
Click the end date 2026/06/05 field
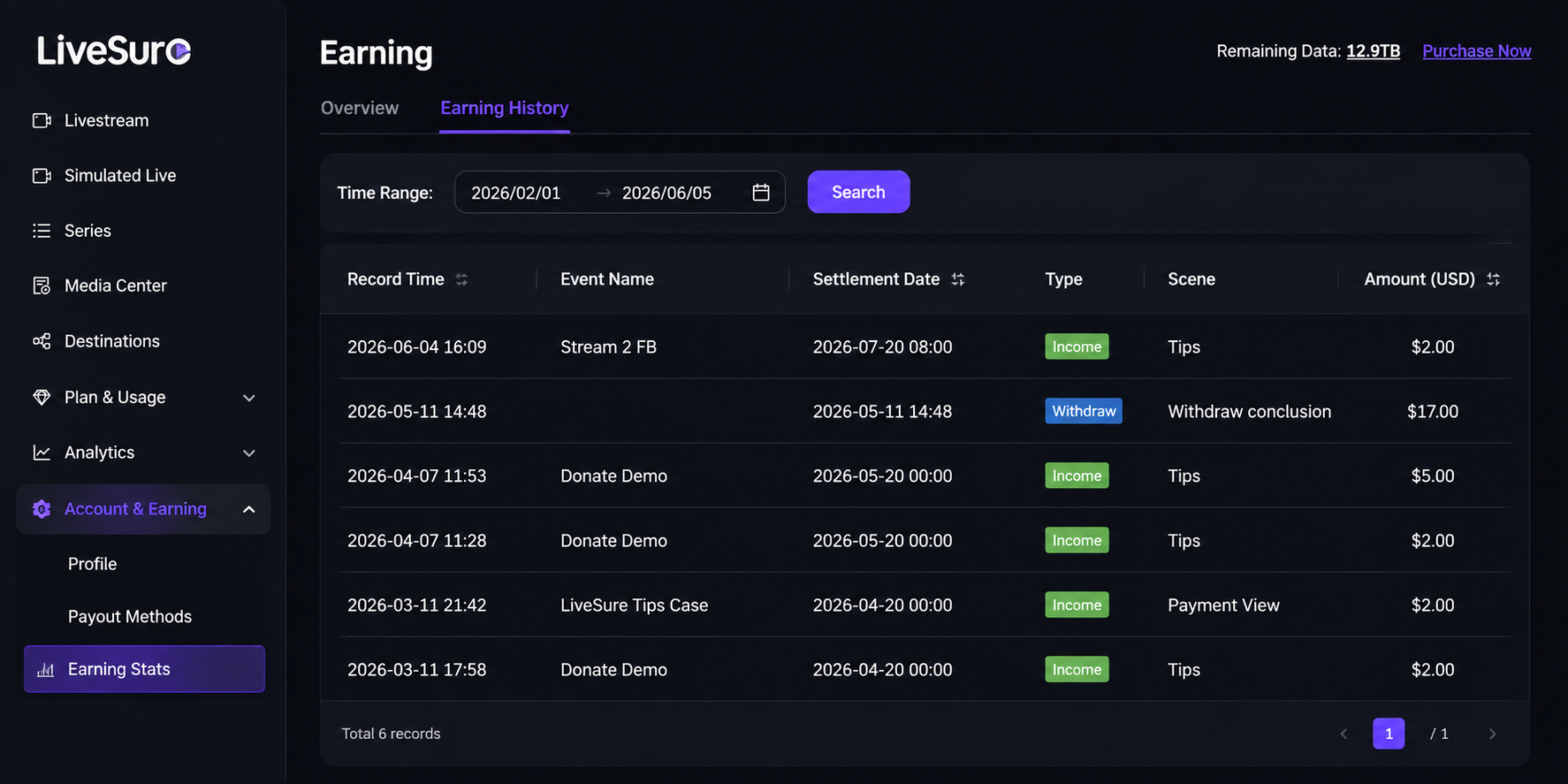click(x=666, y=193)
